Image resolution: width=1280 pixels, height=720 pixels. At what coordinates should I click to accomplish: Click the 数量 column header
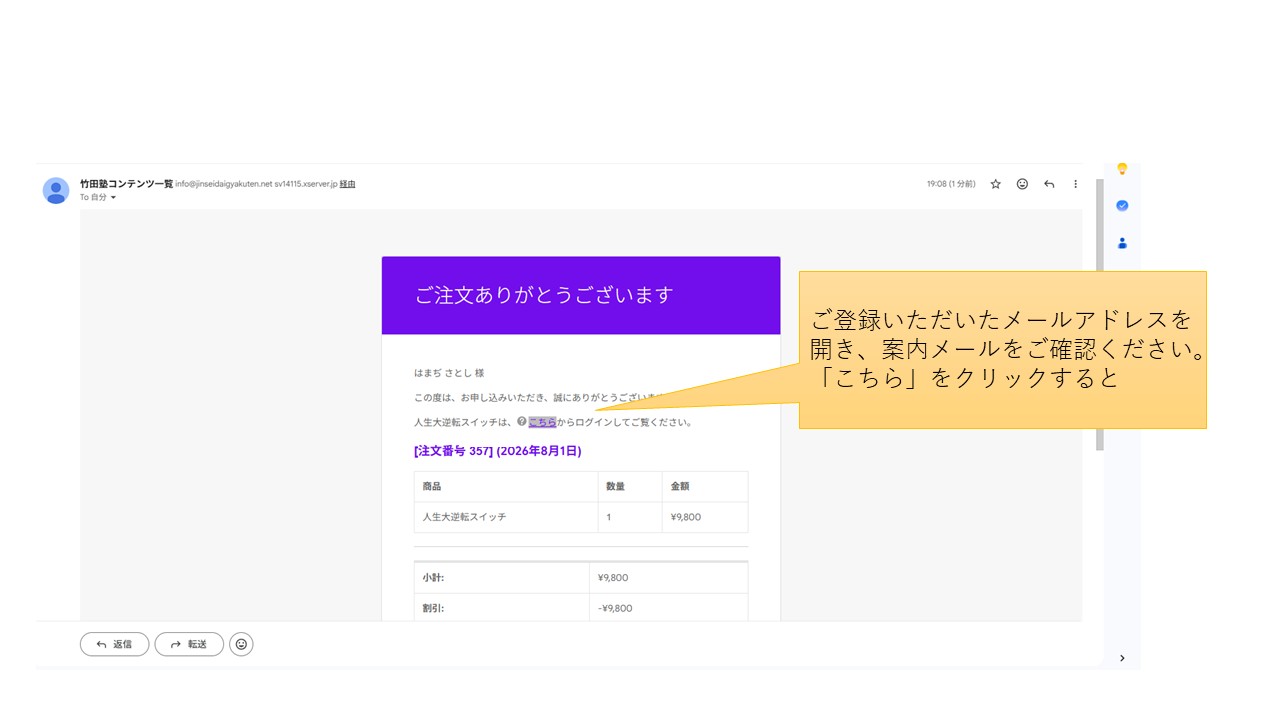pyautogui.click(x=616, y=487)
